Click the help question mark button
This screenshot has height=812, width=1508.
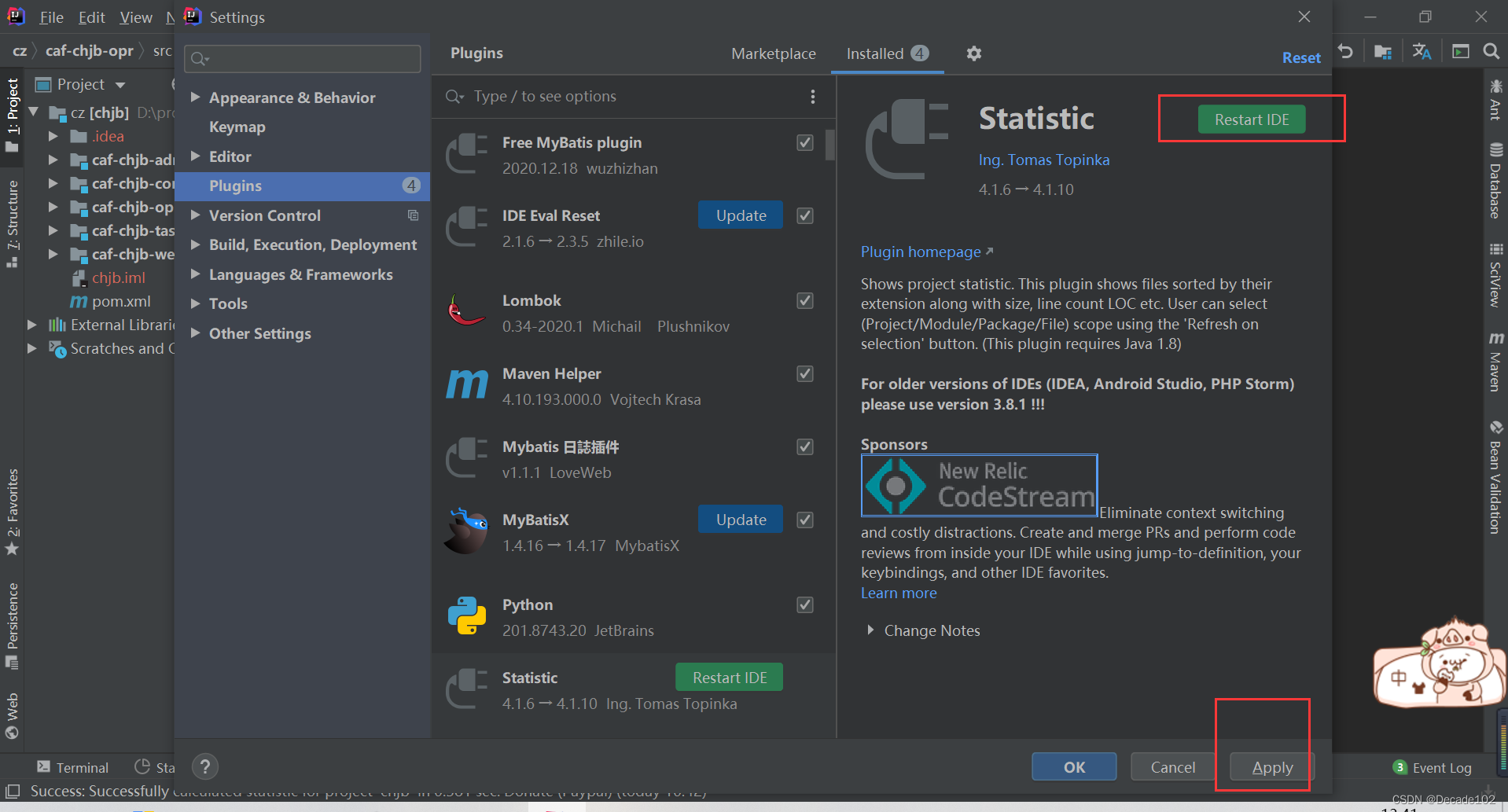tap(205, 766)
